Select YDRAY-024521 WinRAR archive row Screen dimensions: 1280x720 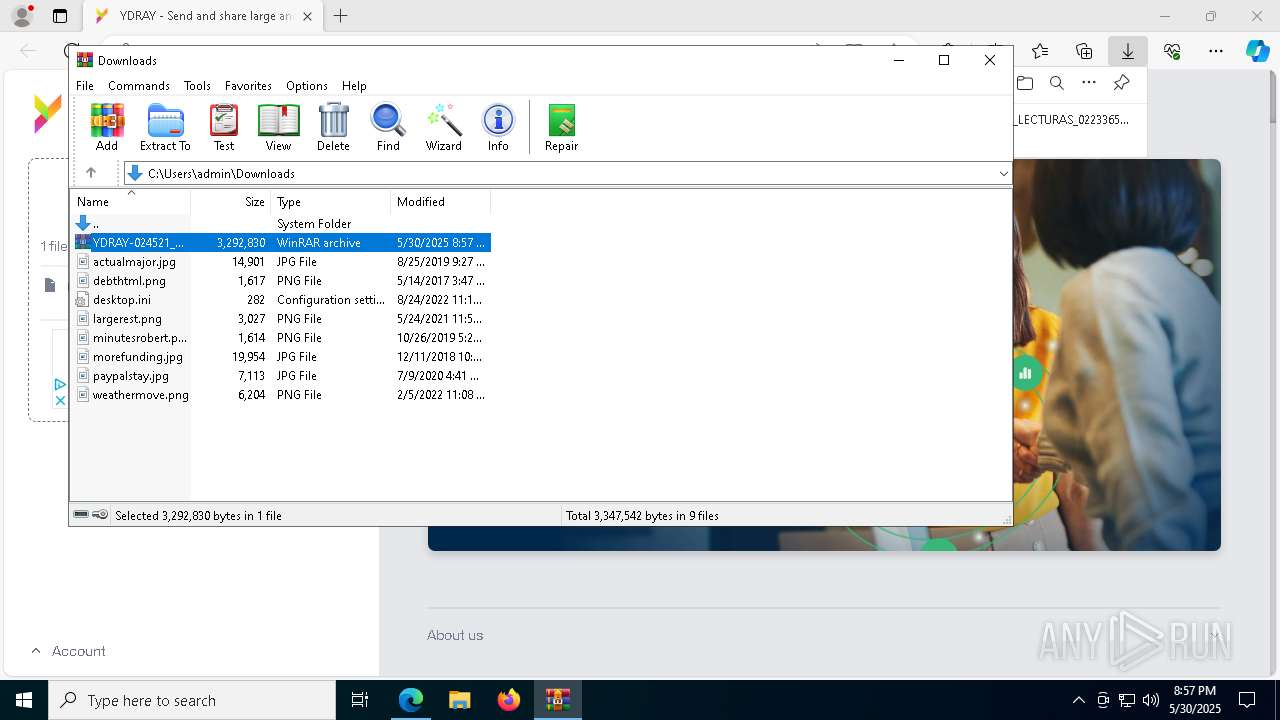coord(281,243)
